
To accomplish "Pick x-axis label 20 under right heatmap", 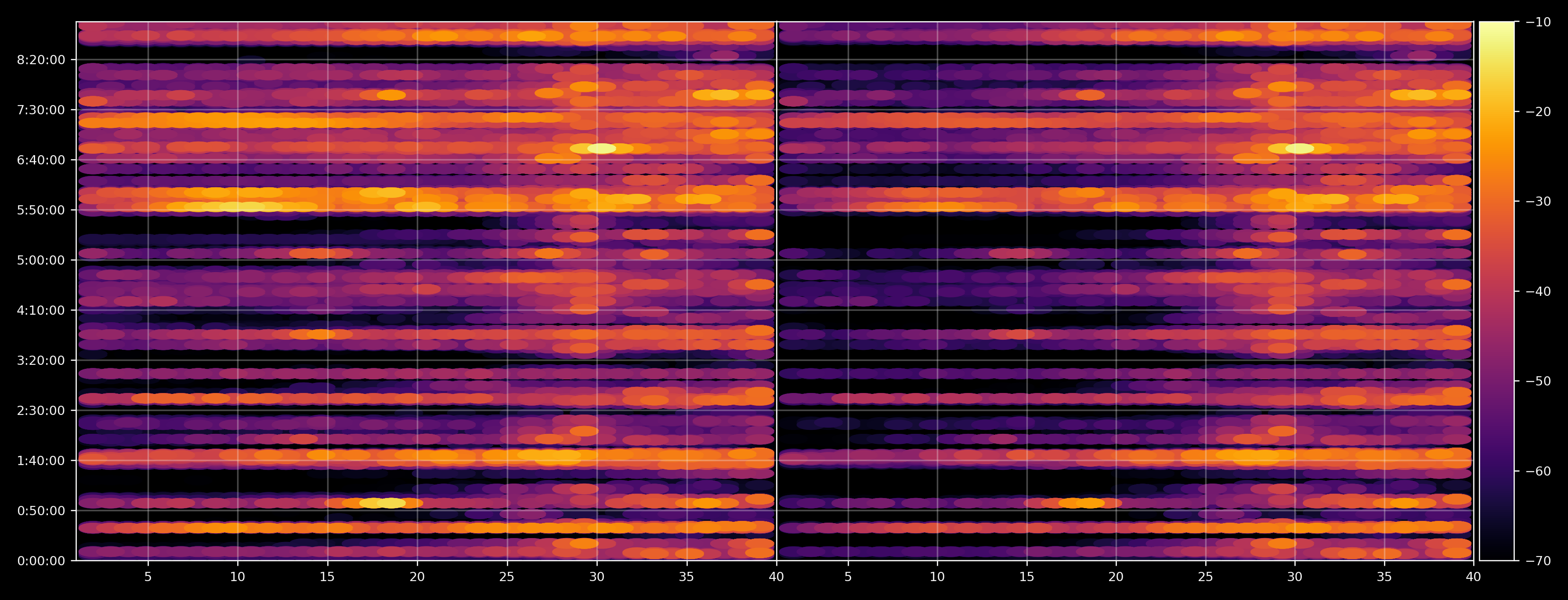I will [1116, 577].
